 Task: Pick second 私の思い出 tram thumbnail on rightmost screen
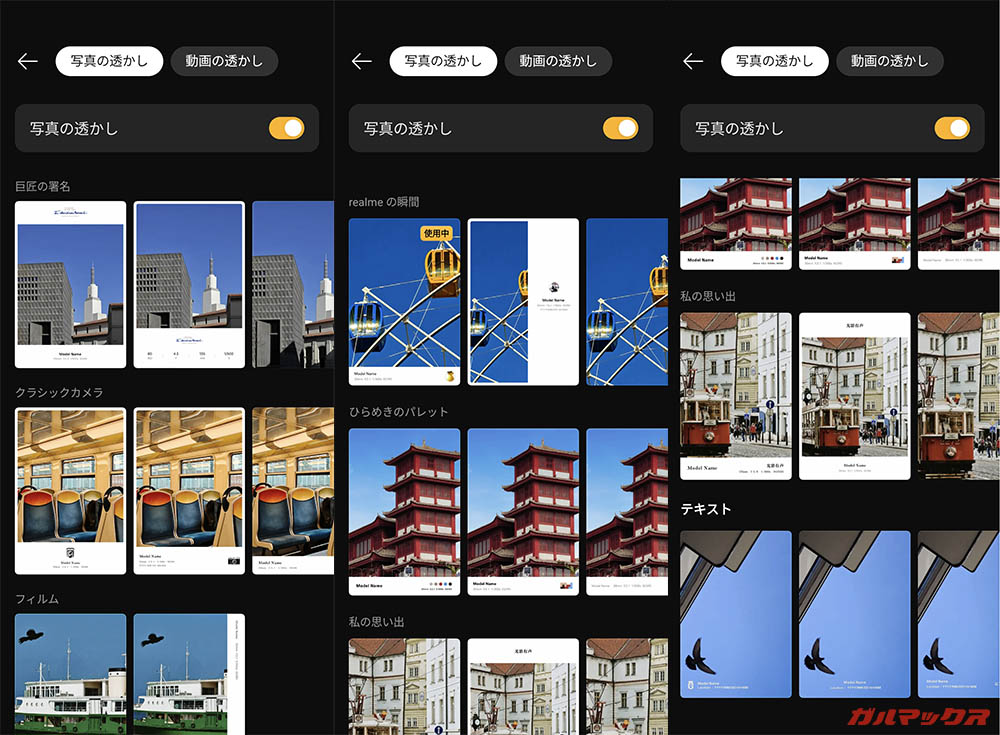tap(855, 396)
